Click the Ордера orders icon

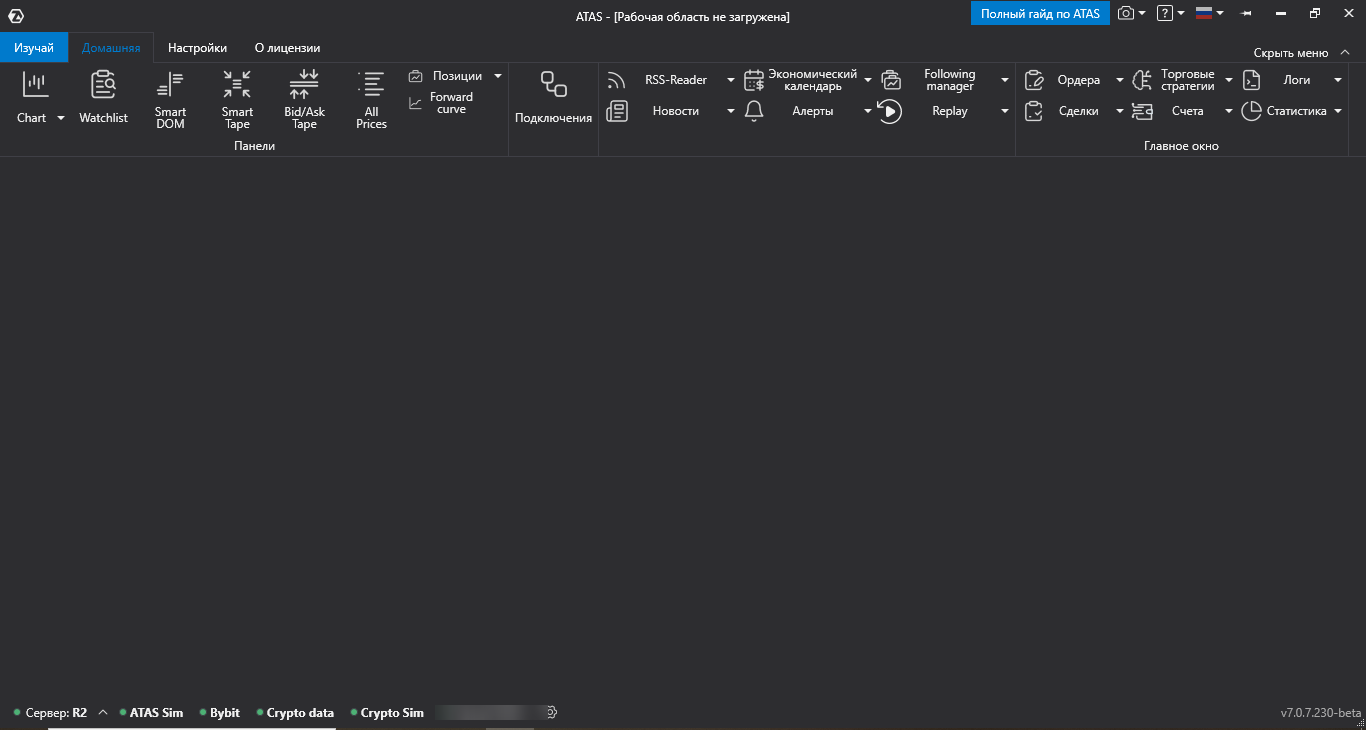tap(1034, 80)
